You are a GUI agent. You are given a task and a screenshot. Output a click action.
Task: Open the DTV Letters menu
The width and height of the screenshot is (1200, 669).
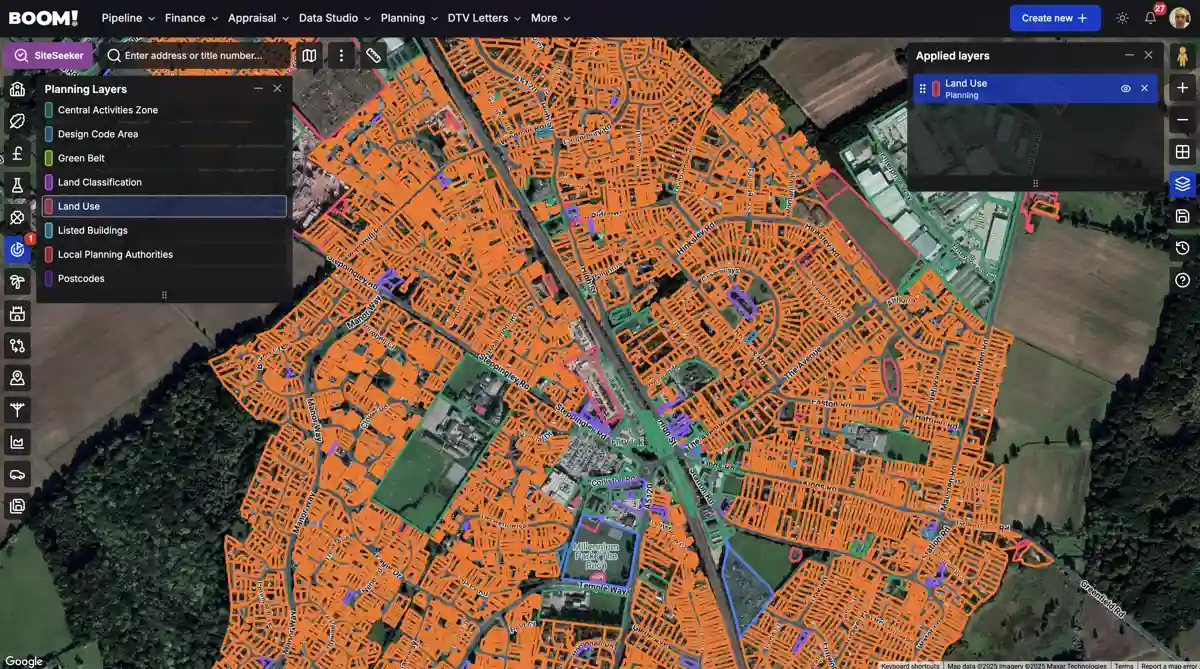477,18
